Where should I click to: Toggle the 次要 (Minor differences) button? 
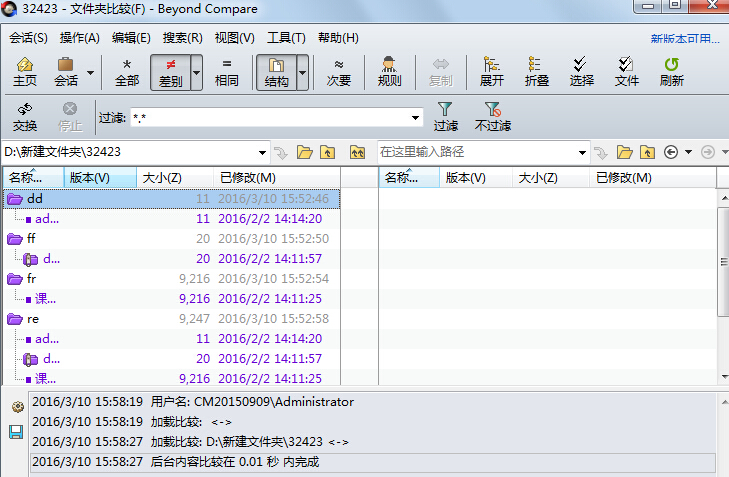339,72
